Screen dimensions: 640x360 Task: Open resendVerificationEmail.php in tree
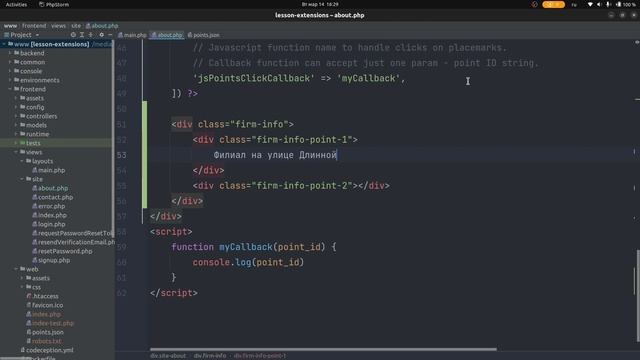pos(73,242)
